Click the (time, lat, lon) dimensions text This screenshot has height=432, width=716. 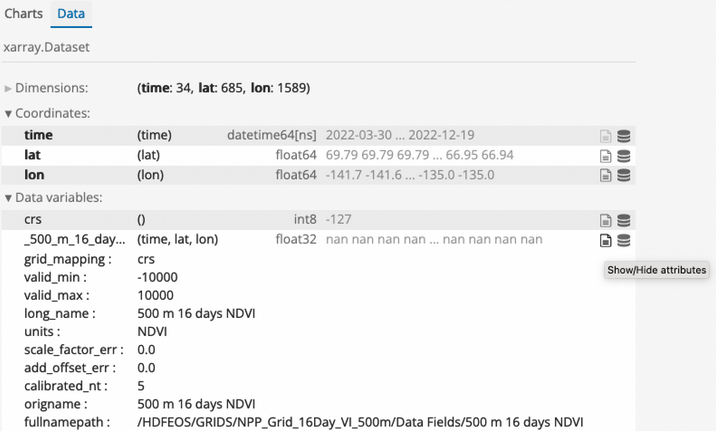point(178,239)
